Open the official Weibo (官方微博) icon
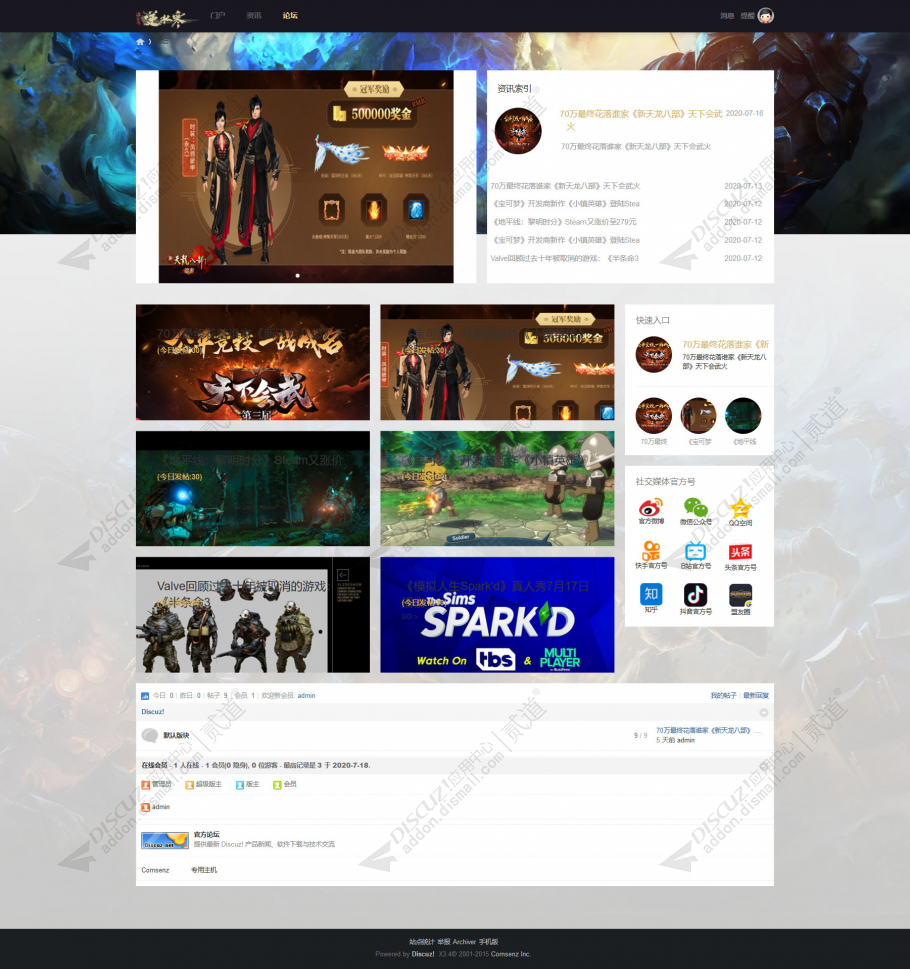 [651, 508]
